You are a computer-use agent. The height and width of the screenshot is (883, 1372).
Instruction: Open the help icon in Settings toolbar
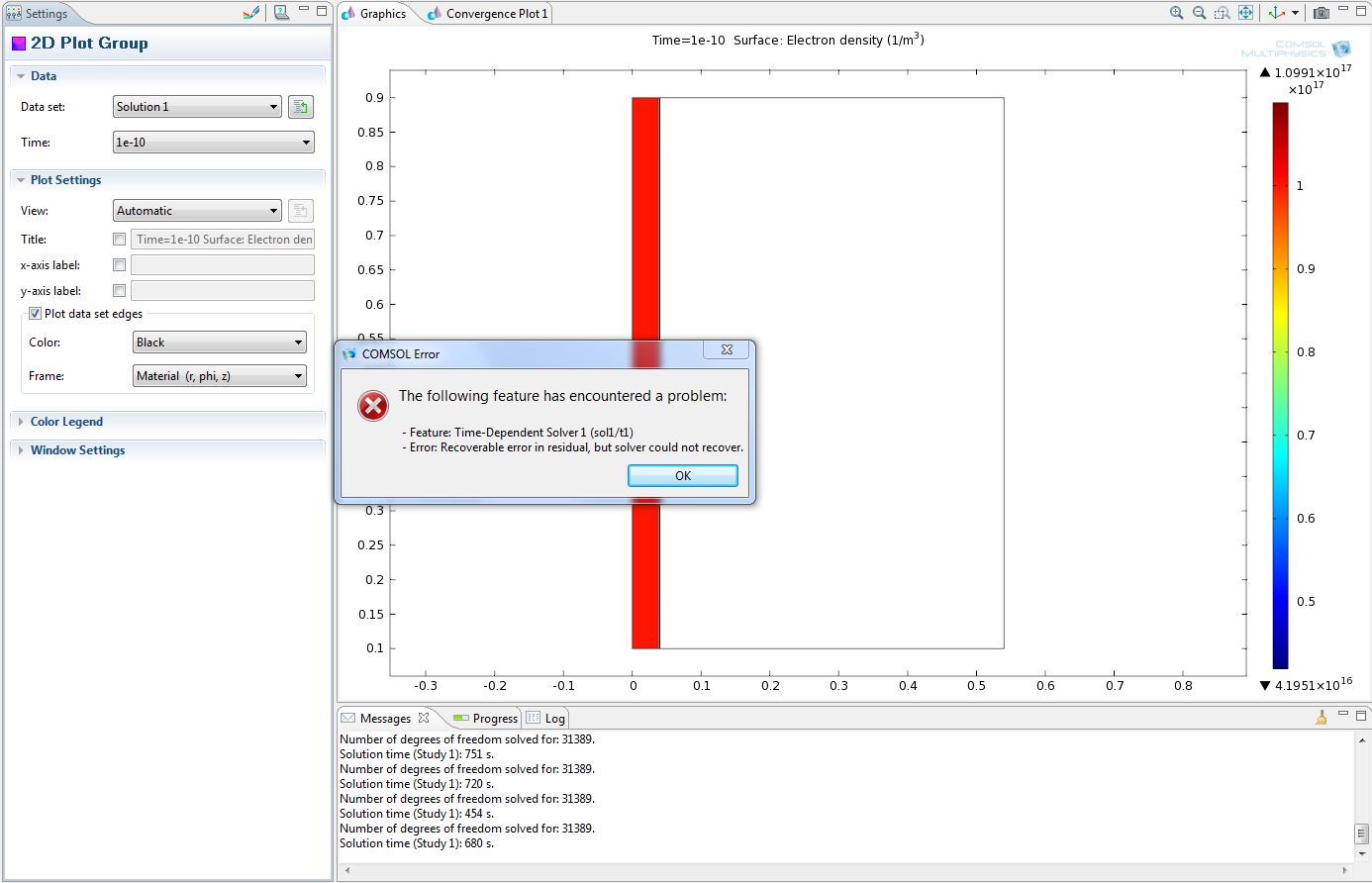pyautogui.click(x=282, y=13)
